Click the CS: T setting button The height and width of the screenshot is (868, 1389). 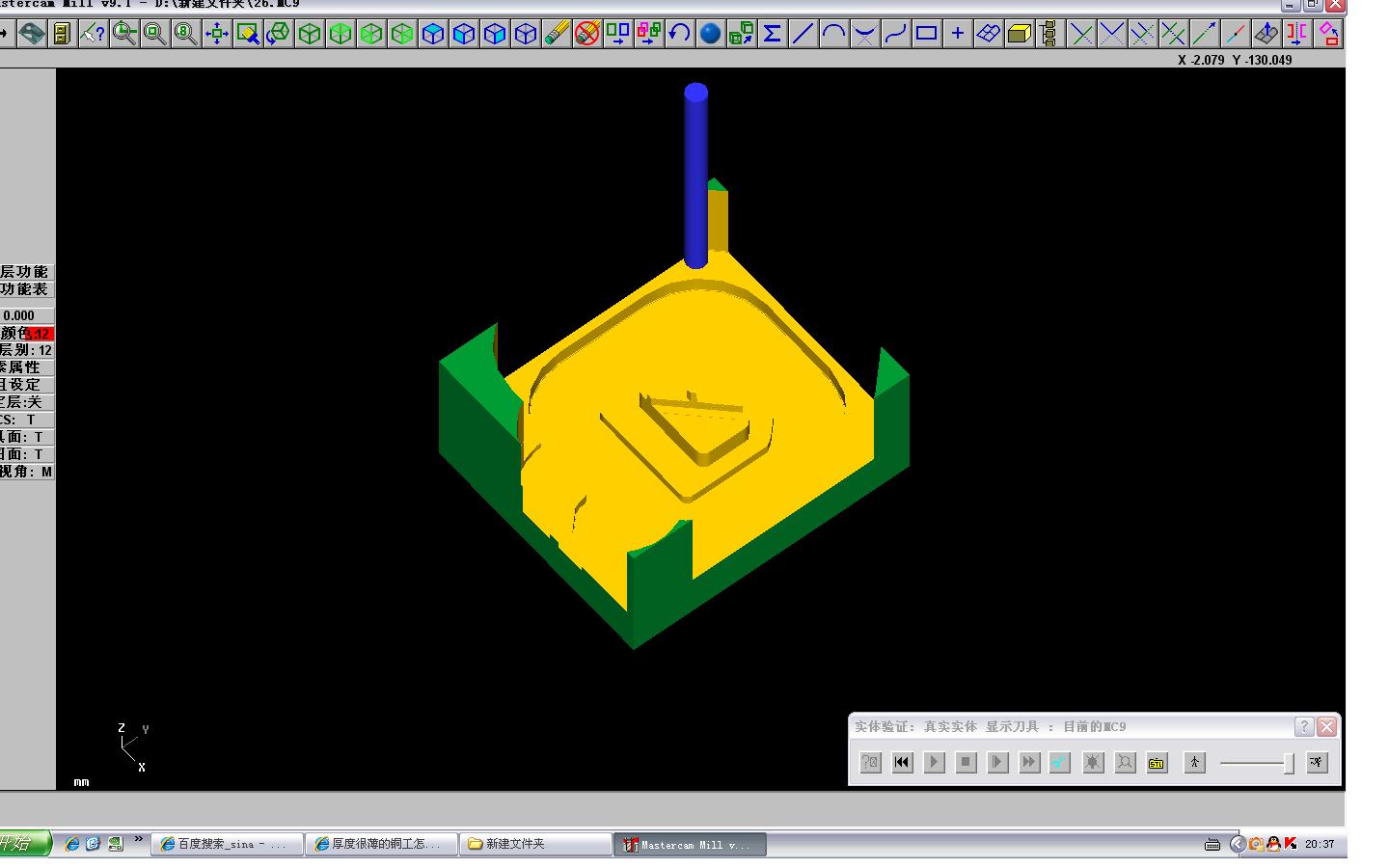(26, 420)
